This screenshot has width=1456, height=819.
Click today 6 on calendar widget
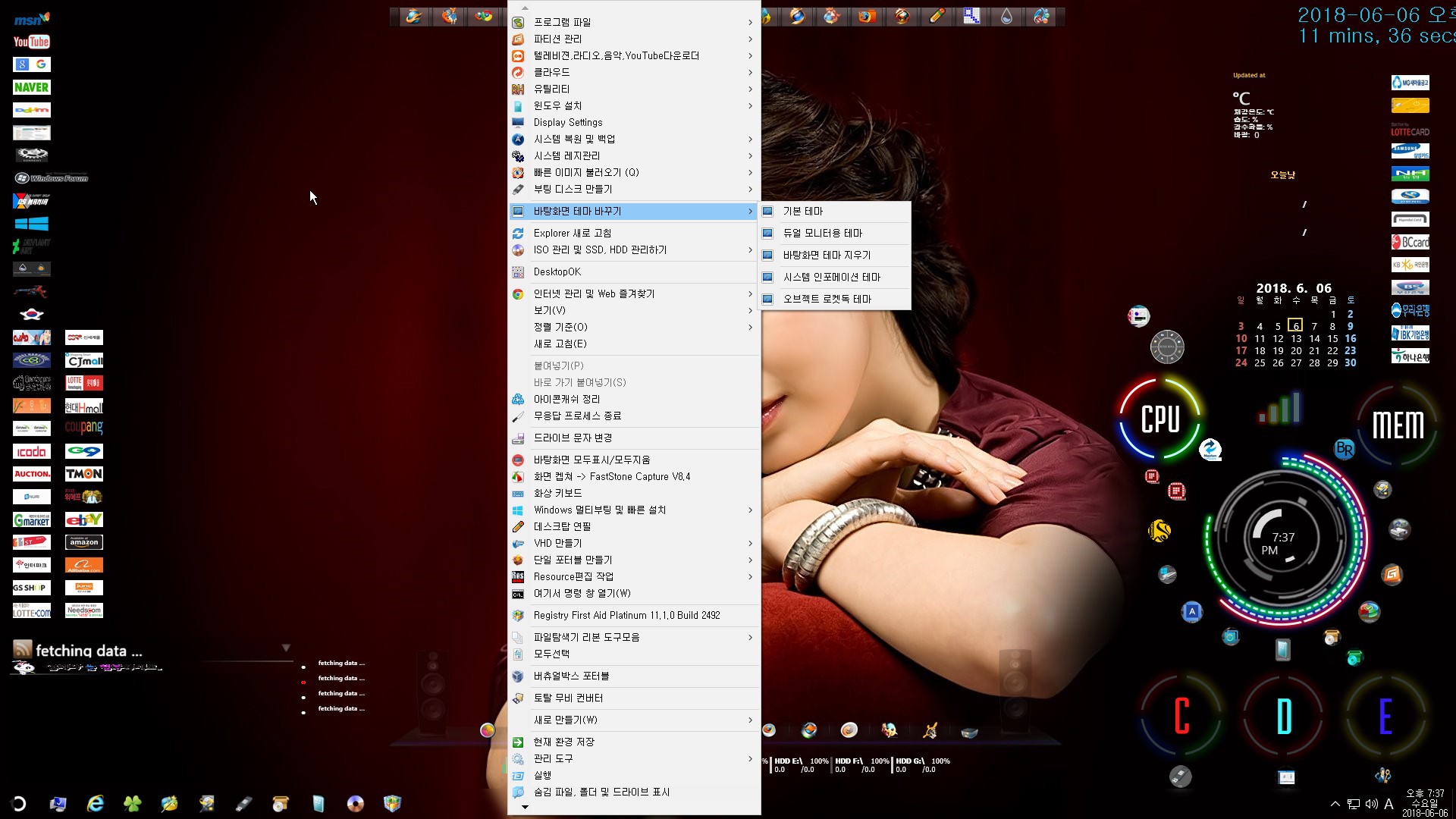(x=1295, y=326)
